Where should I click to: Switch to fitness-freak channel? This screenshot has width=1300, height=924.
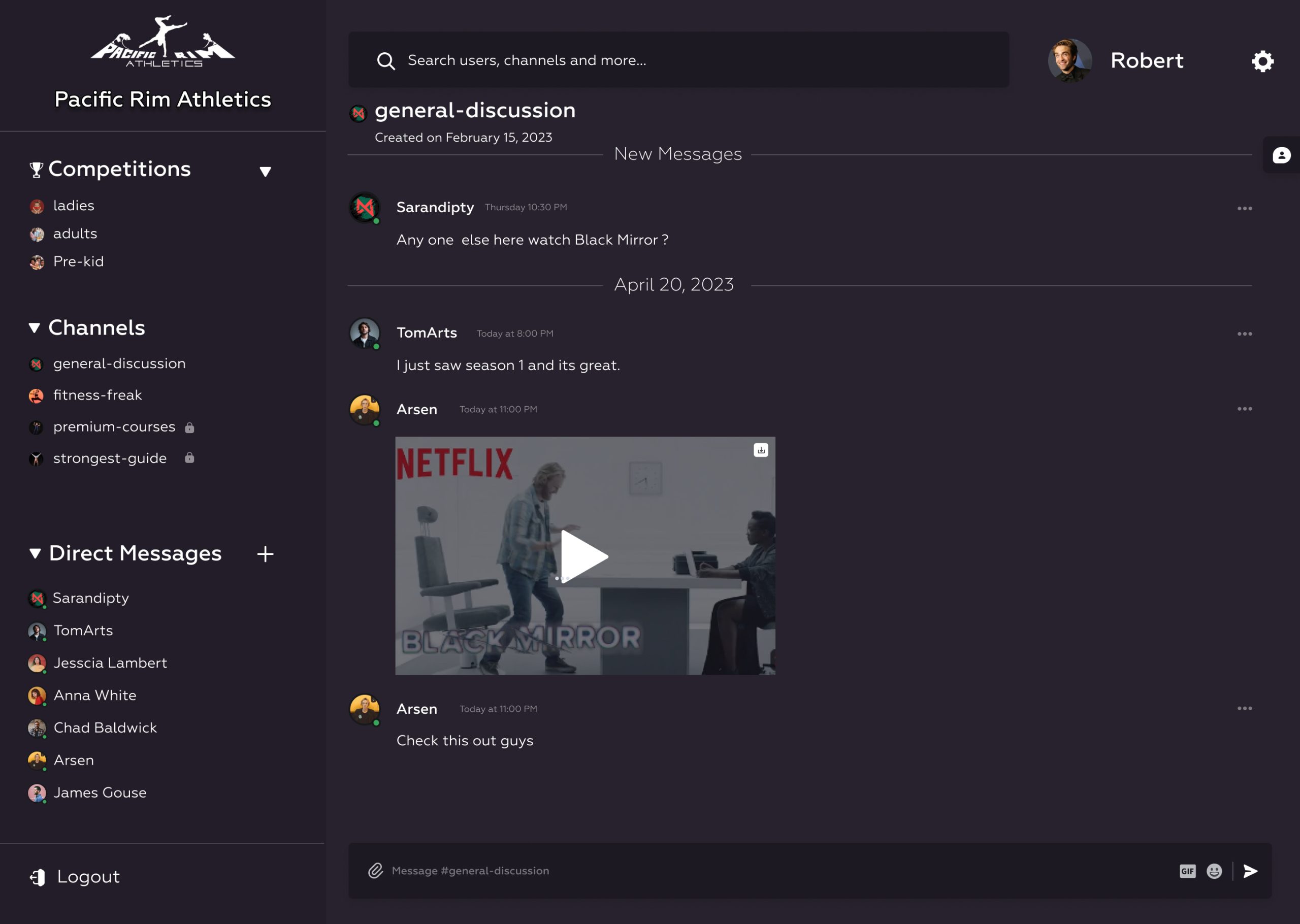click(x=97, y=395)
